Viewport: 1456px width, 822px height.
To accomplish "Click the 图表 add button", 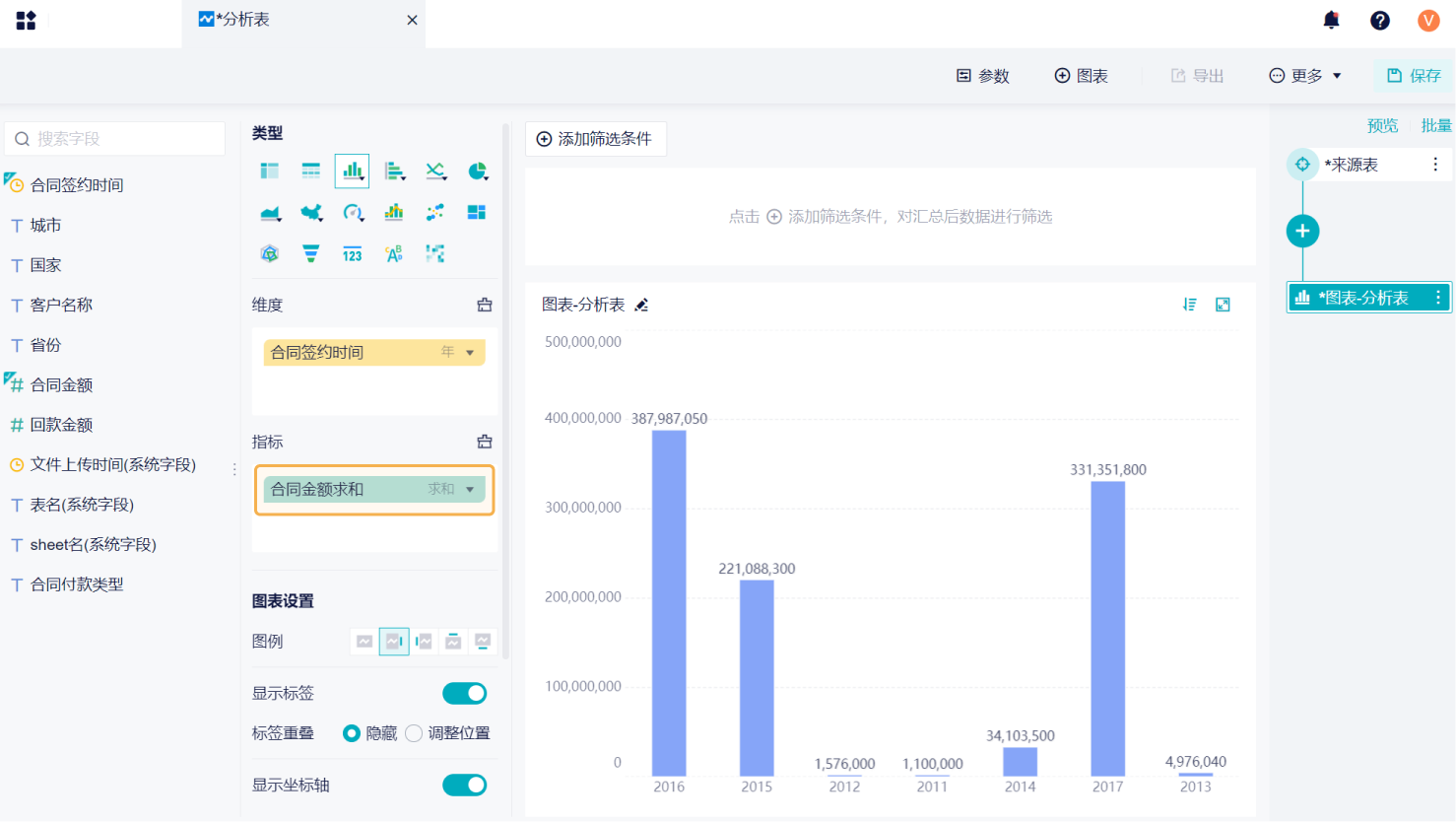I will 1081,76.
